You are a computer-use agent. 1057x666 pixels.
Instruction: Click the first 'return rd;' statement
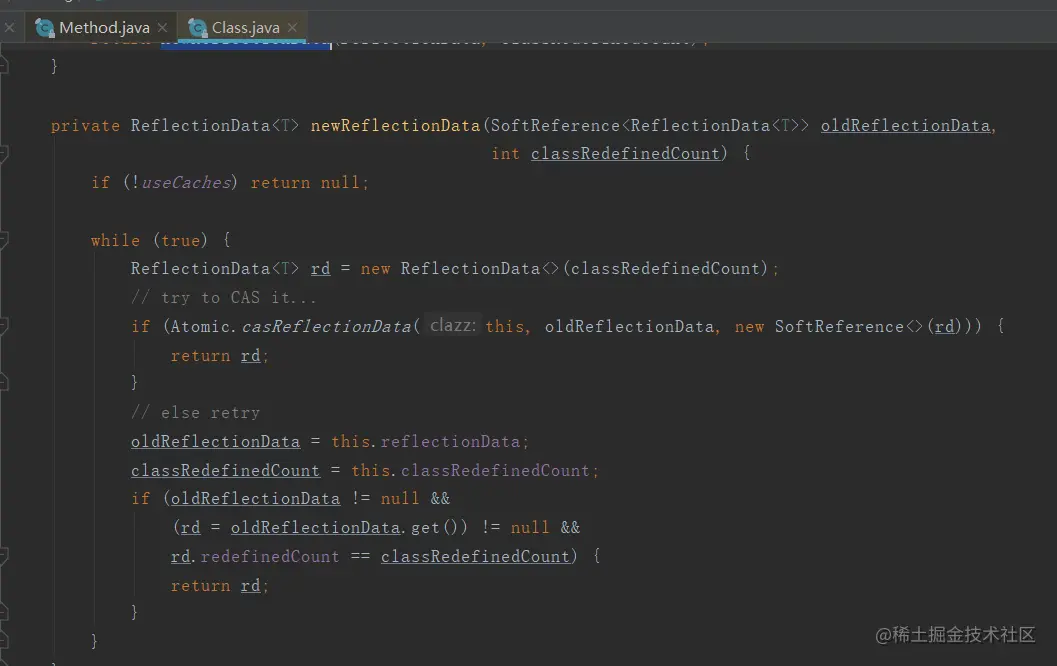pyautogui.click(x=219, y=355)
